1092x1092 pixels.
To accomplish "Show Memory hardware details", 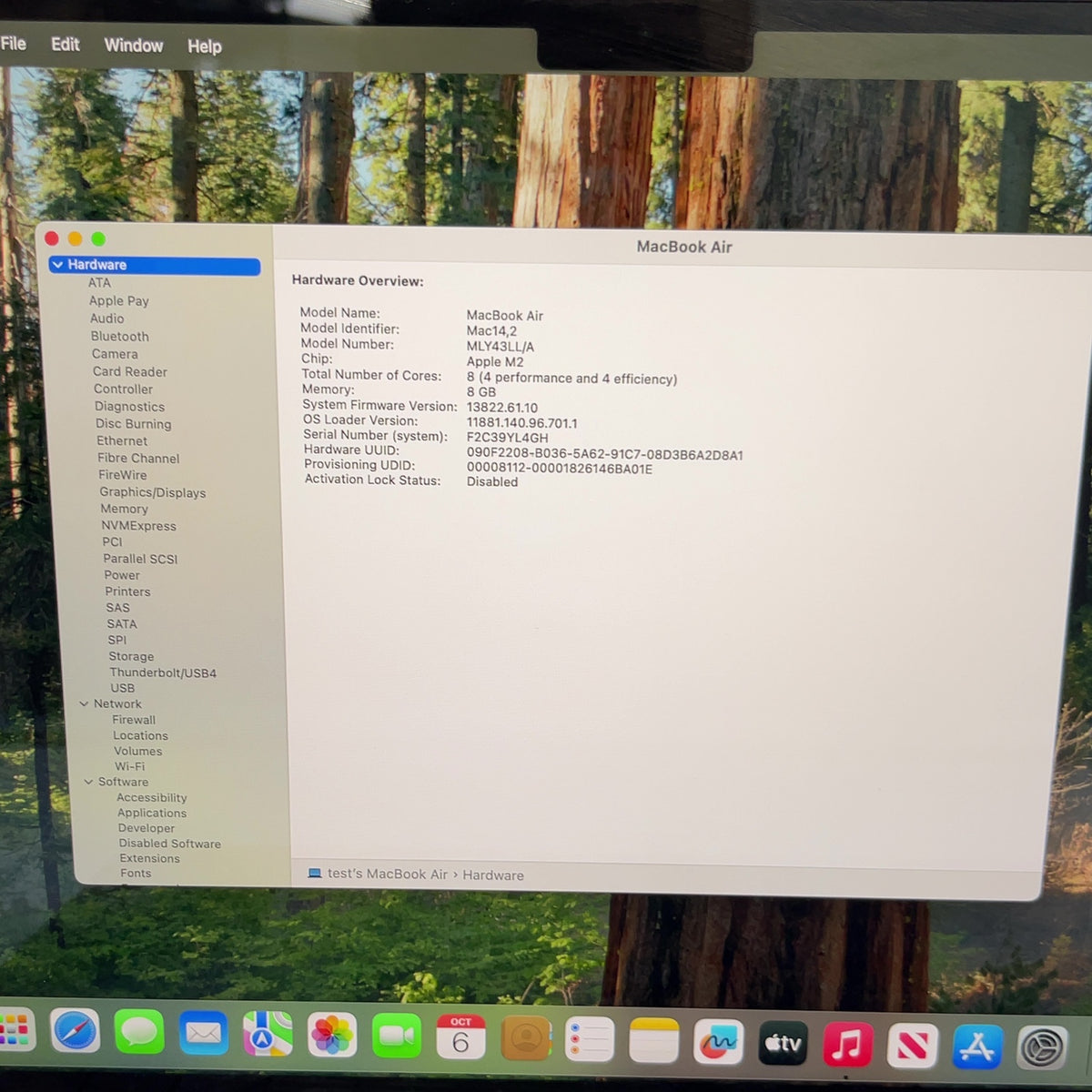I will pyautogui.click(x=124, y=509).
